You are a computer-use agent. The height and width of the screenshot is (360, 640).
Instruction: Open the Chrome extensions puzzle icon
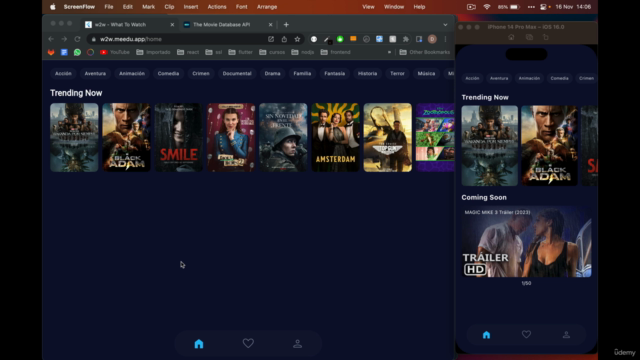point(405,39)
